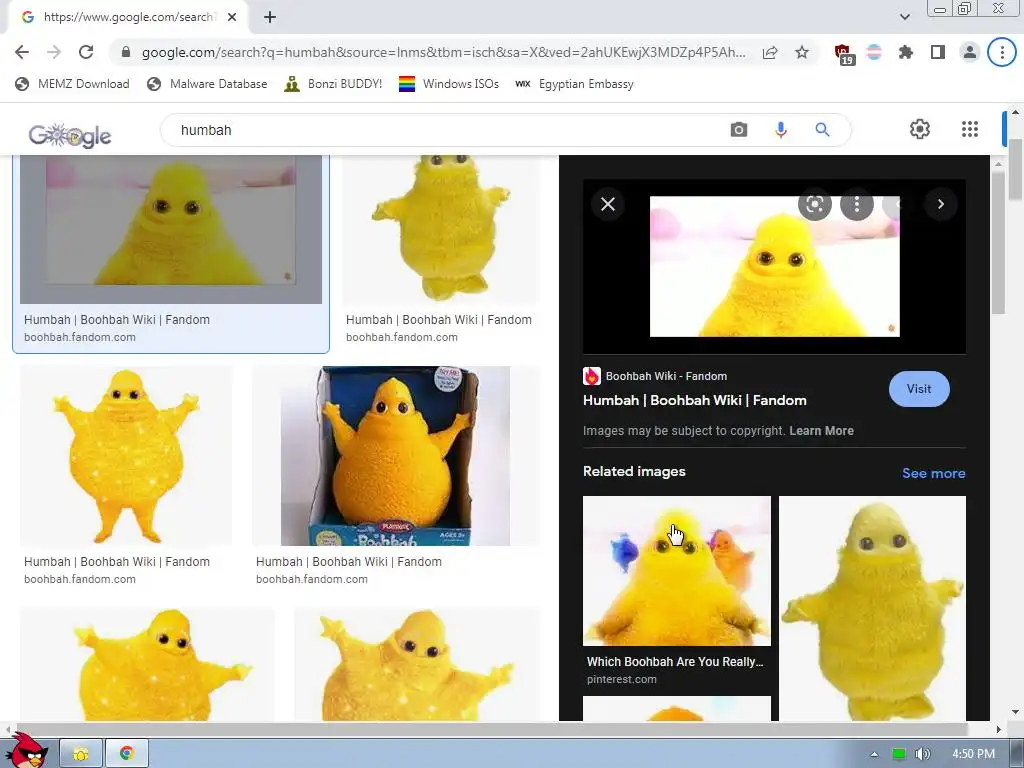Open preview panel three-dot options

pyautogui.click(x=857, y=204)
